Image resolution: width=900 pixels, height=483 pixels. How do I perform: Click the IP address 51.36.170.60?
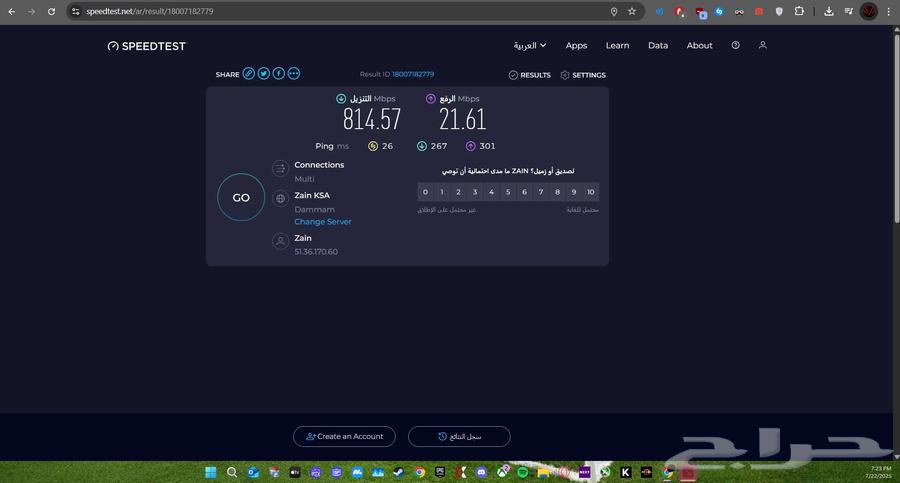coord(316,252)
